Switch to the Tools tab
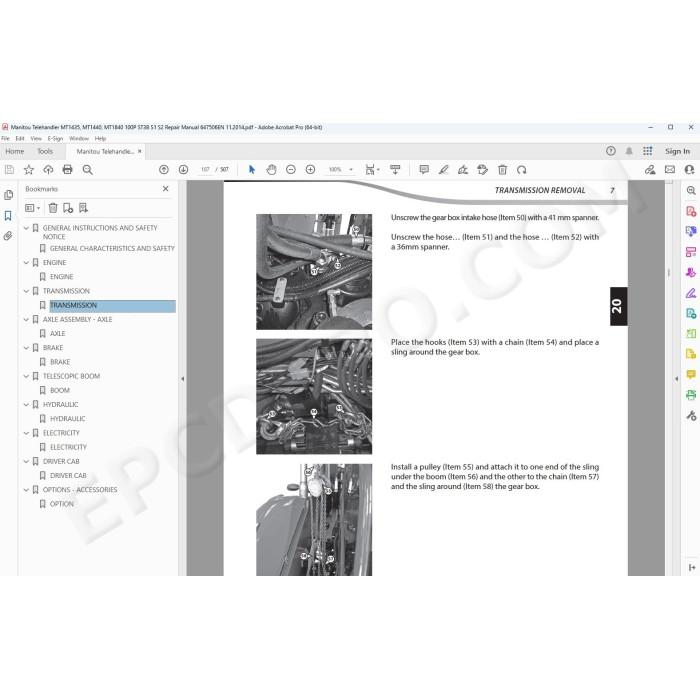 click(45, 151)
